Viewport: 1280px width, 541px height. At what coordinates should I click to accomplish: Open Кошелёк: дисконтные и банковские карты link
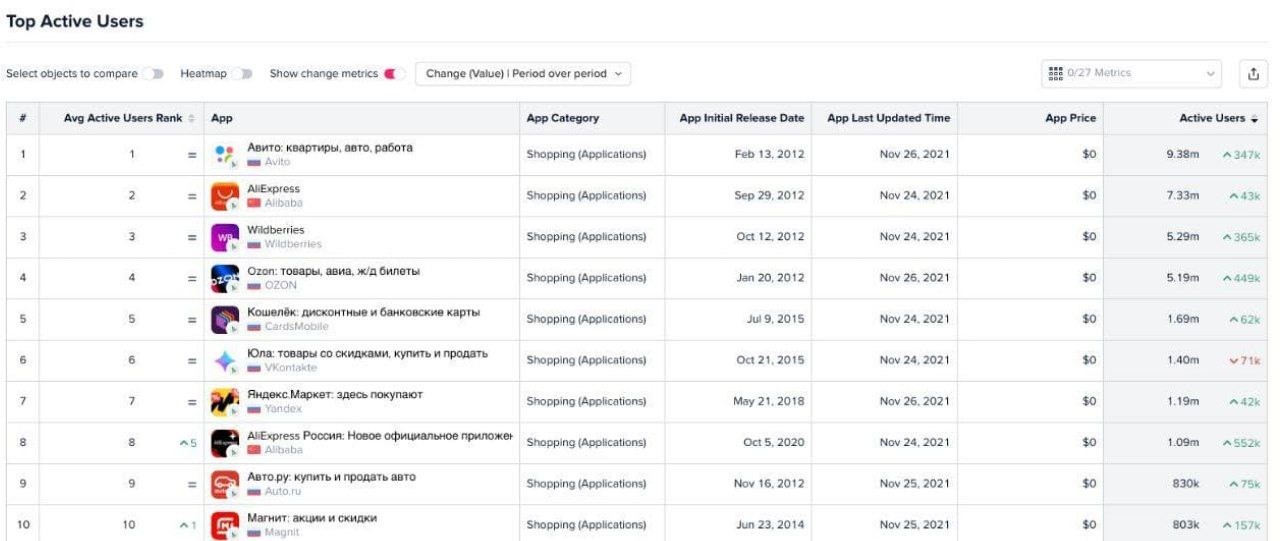click(x=363, y=312)
